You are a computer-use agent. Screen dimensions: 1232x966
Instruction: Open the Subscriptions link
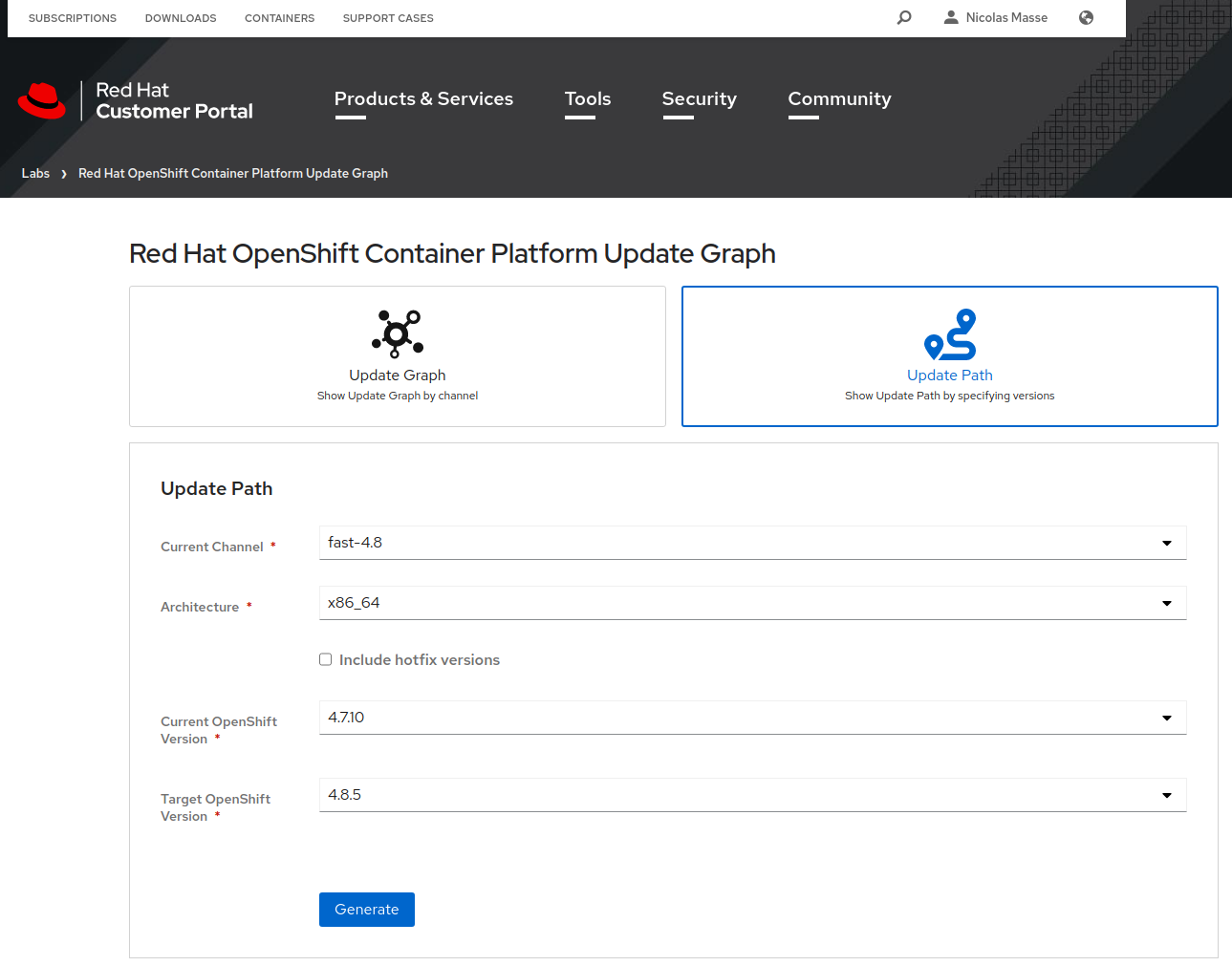pyautogui.click(x=73, y=18)
